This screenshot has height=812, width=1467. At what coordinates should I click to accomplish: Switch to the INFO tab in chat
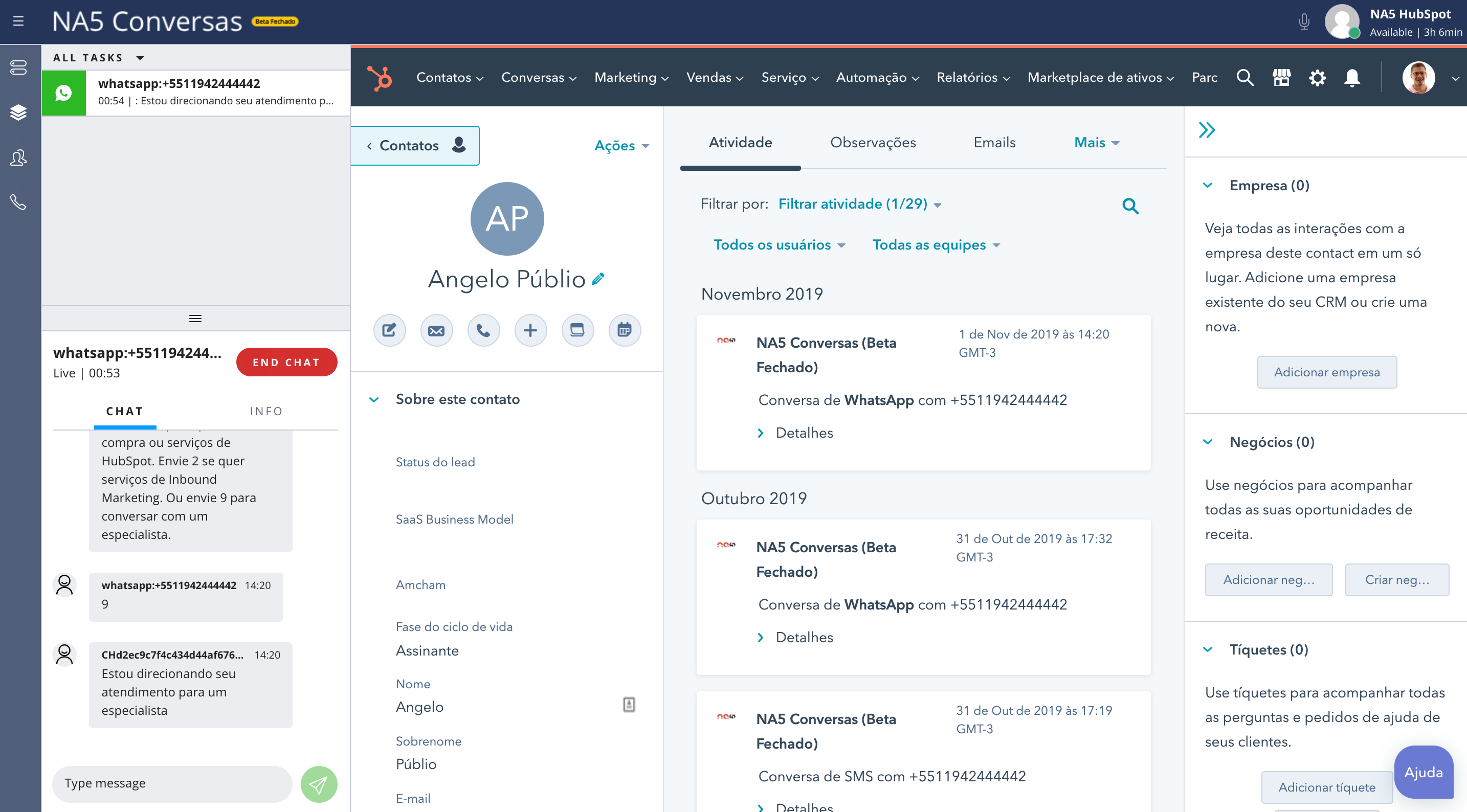[266, 411]
